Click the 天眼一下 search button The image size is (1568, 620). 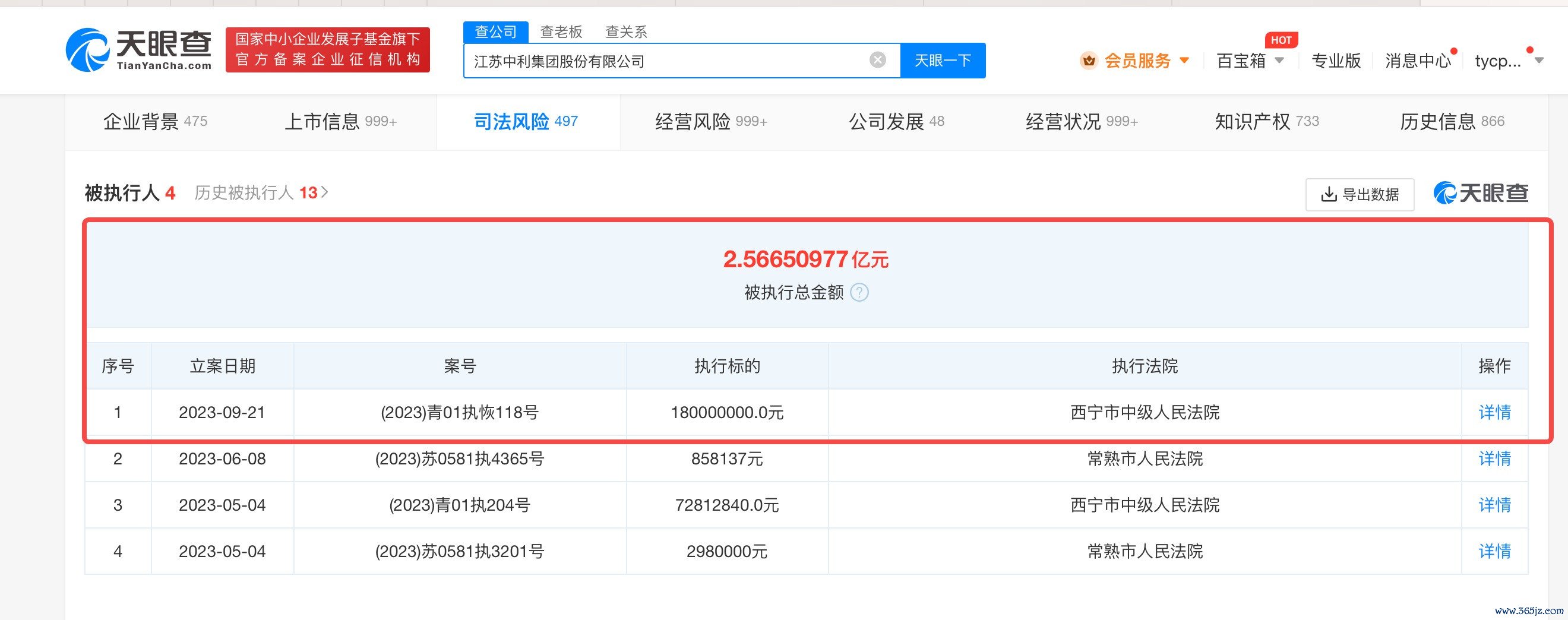pyautogui.click(x=943, y=60)
